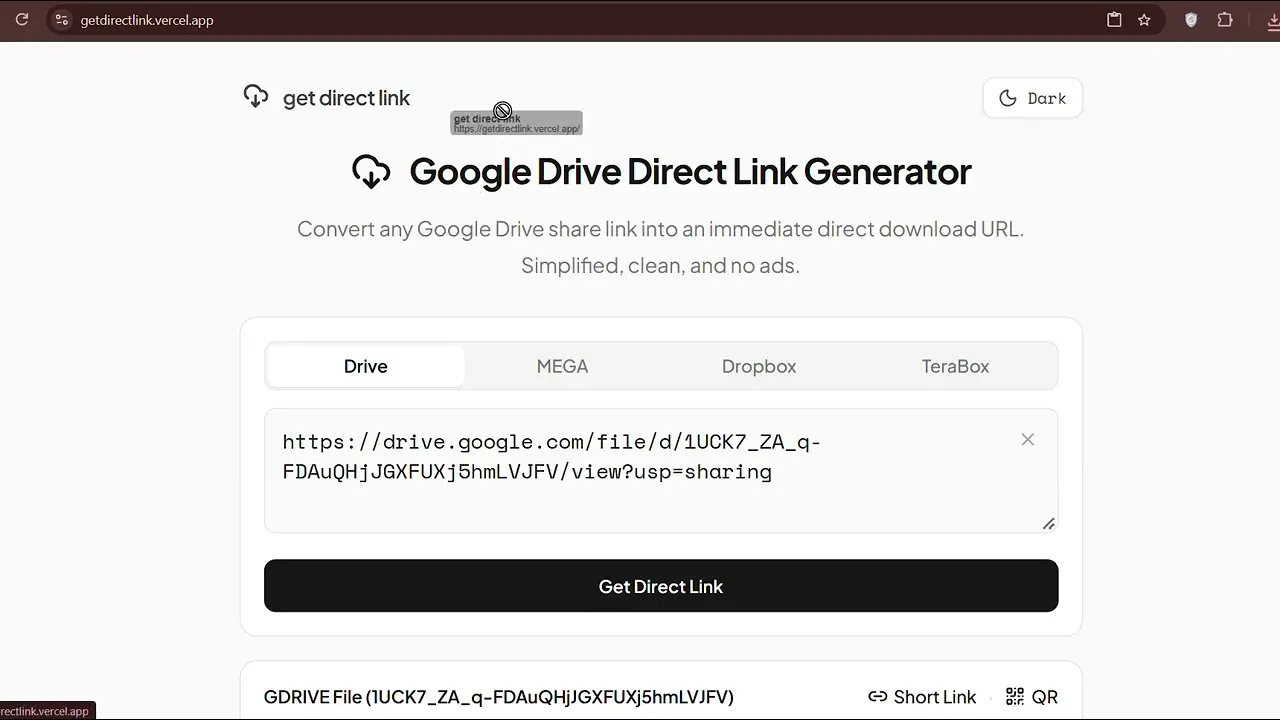1280x720 pixels.
Task: Click the 'Simplified, clean, and no ads.' text
Action: pos(660,266)
